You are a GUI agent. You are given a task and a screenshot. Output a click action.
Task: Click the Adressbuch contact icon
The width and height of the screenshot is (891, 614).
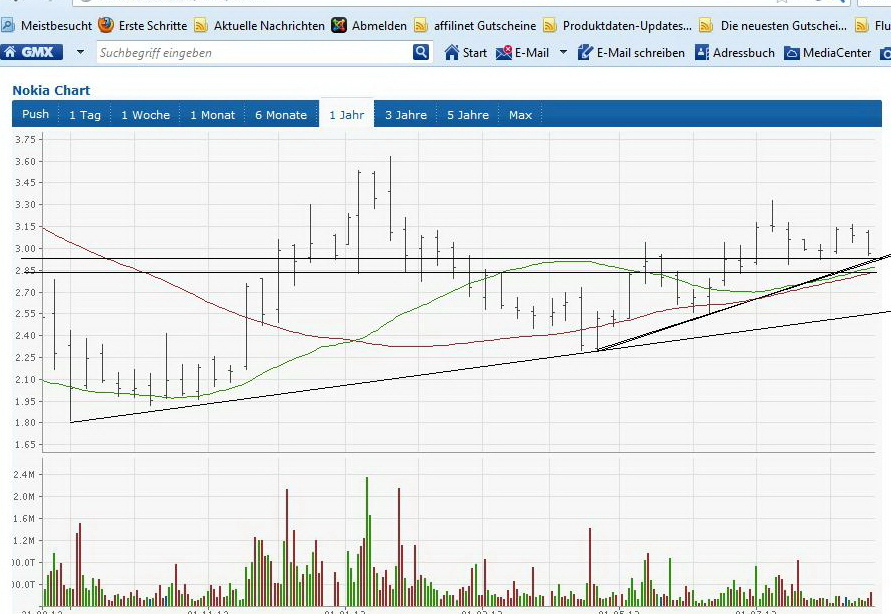point(702,53)
